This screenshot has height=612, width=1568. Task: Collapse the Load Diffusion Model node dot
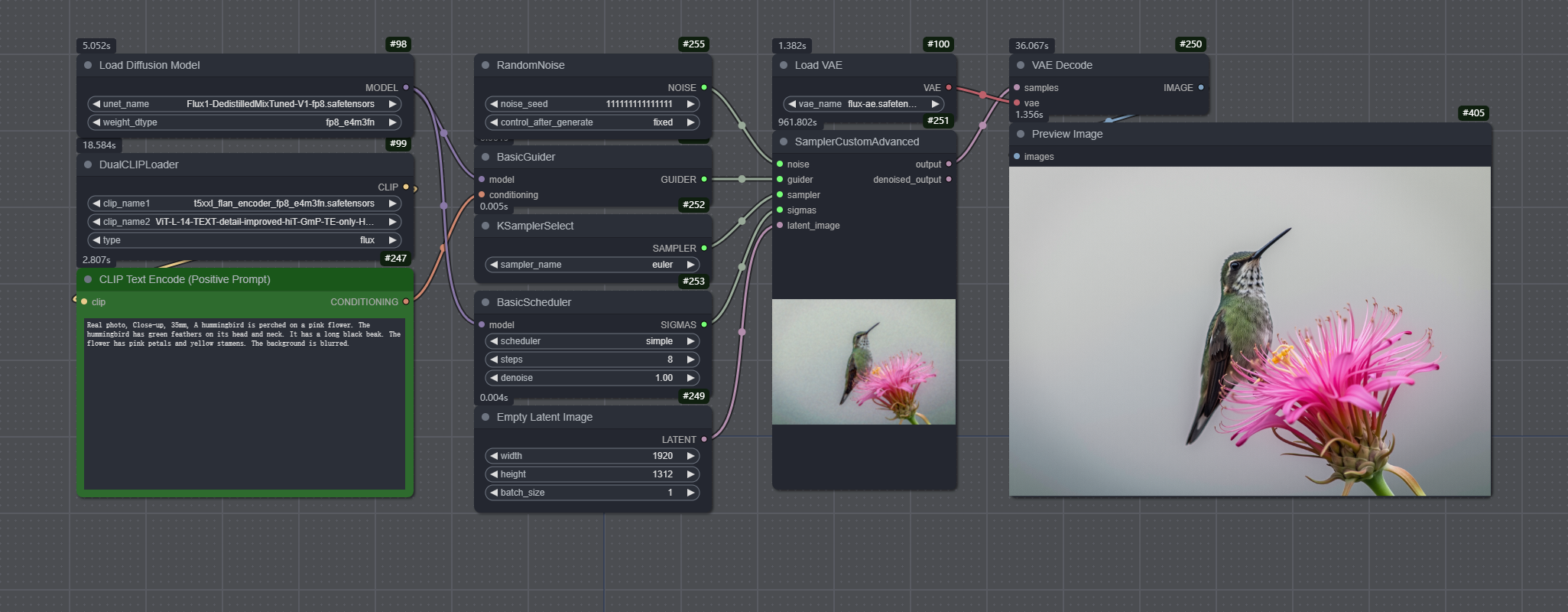point(88,66)
